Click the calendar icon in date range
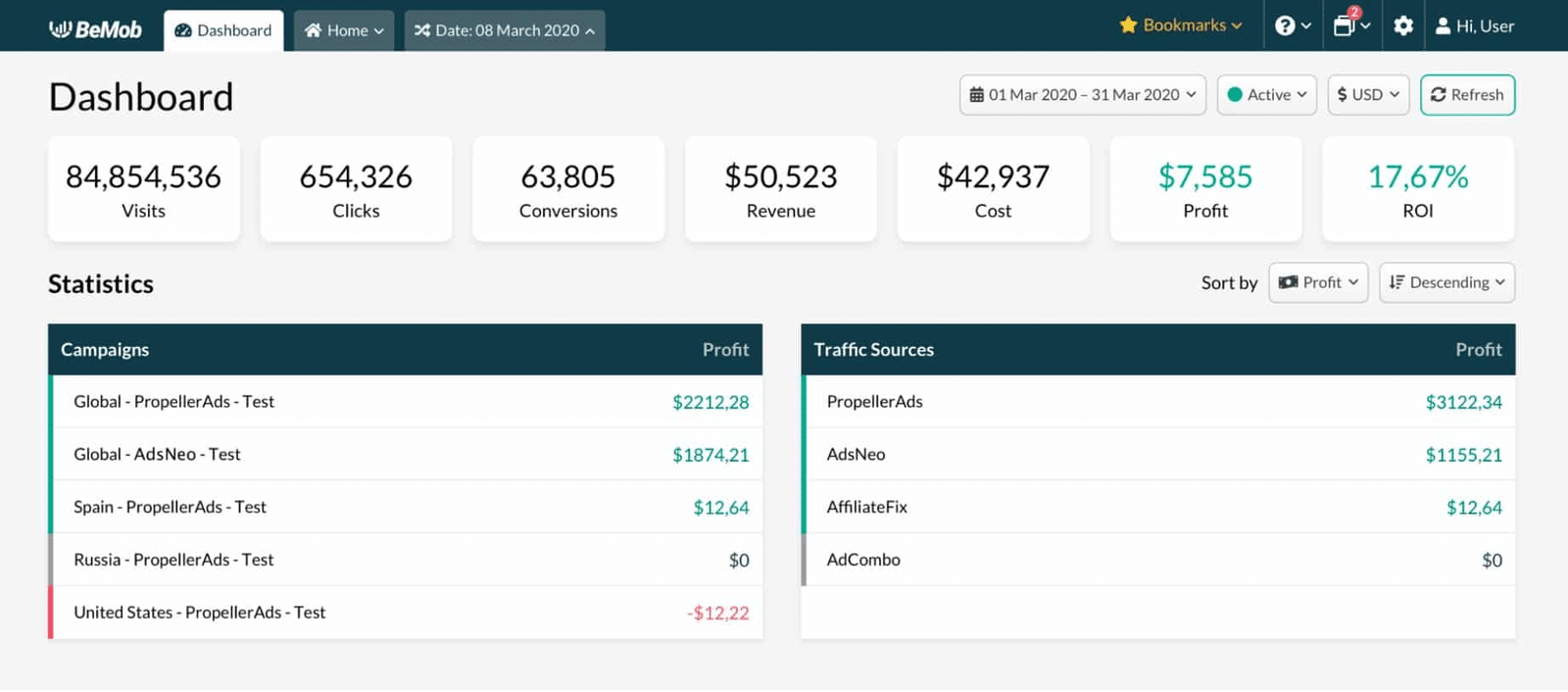This screenshot has height=692, width=1568. tap(976, 95)
